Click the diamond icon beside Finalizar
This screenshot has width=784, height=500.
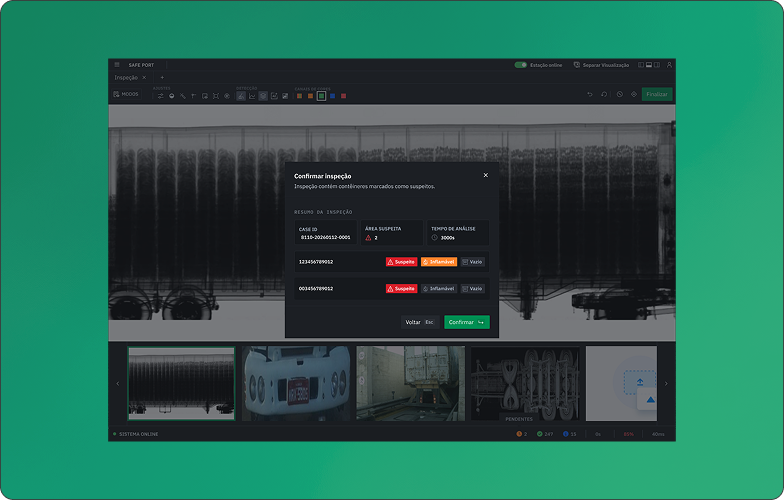(x=634, y=94)
